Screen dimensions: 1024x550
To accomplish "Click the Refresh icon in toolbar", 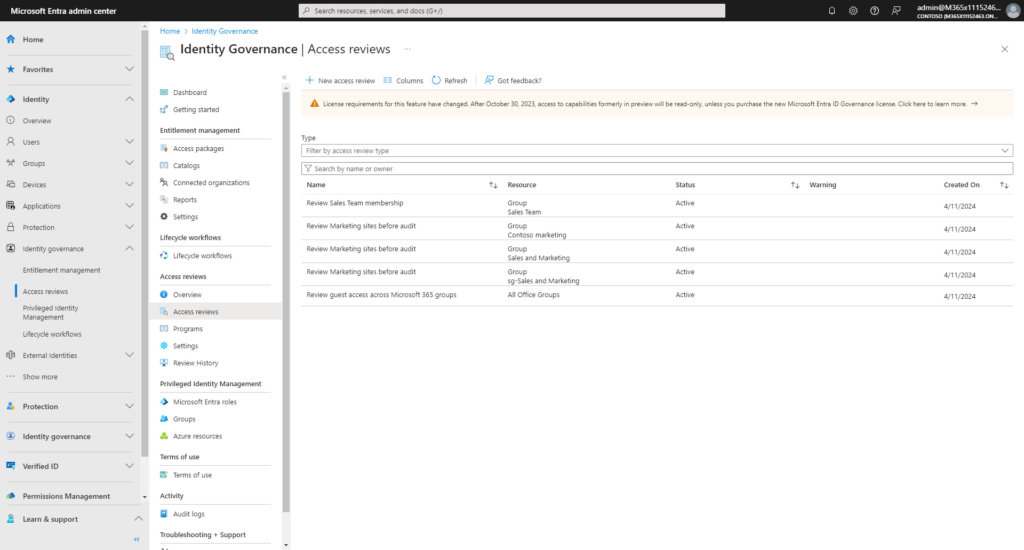I will point(436,80).
